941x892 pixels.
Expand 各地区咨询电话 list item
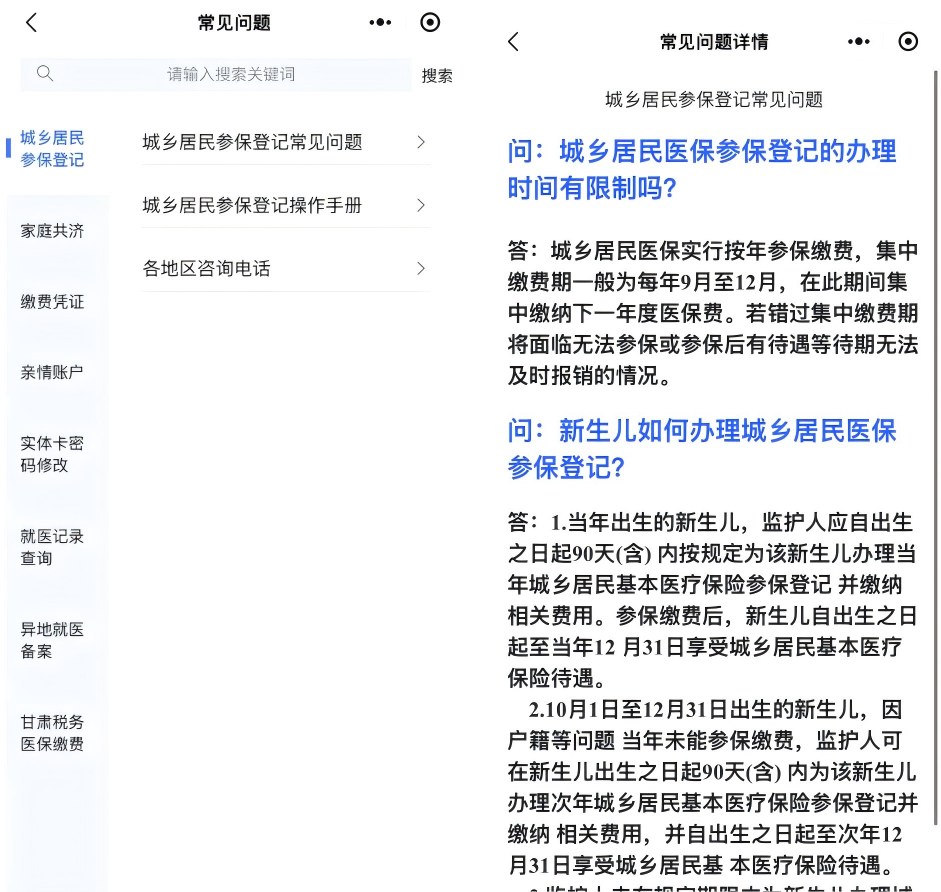click(x=286, y=267)
